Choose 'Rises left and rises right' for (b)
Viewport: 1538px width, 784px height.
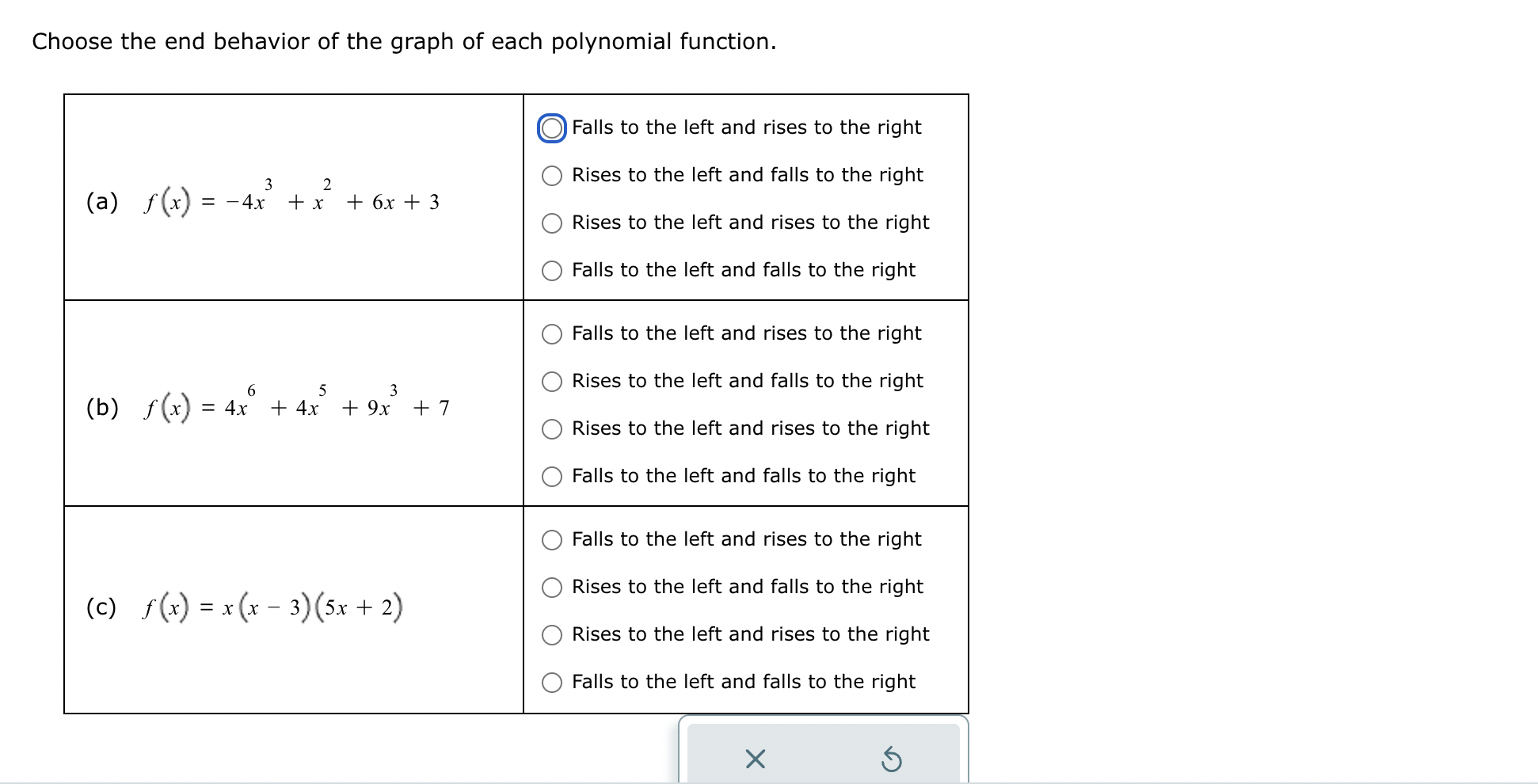point(552,429)
